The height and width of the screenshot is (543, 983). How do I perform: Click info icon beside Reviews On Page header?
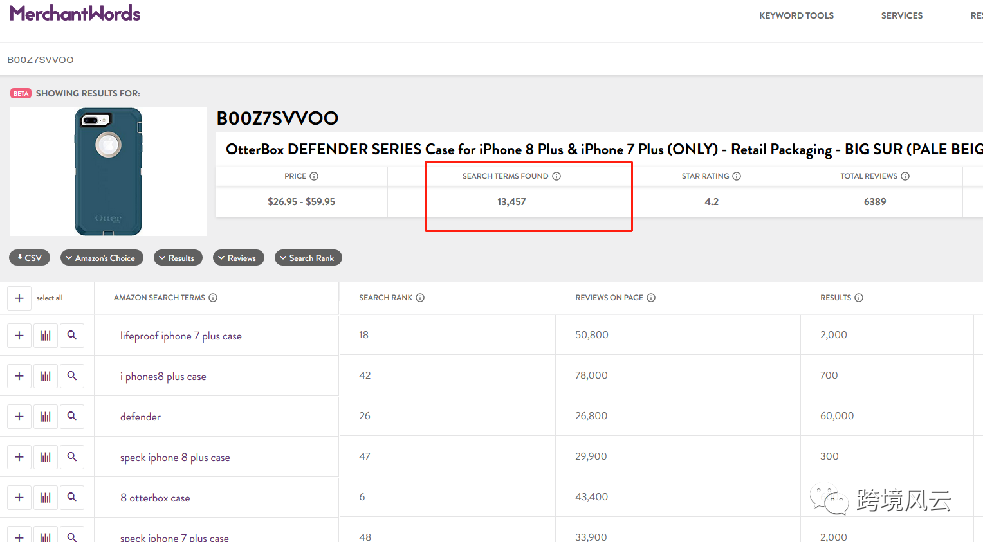pos(651,298)
